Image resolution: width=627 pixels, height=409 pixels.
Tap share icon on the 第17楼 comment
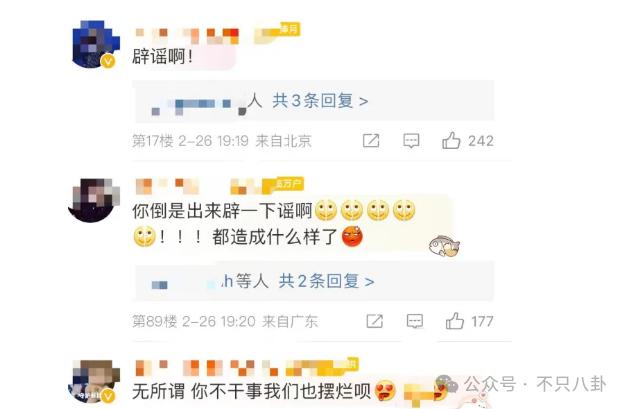(x=371, y=141)
